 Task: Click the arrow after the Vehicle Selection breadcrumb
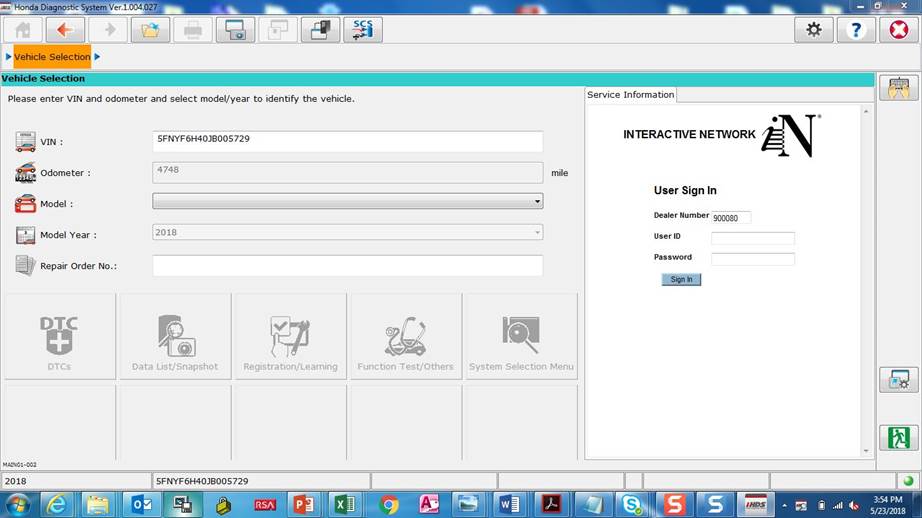click(x=98, y=57)
